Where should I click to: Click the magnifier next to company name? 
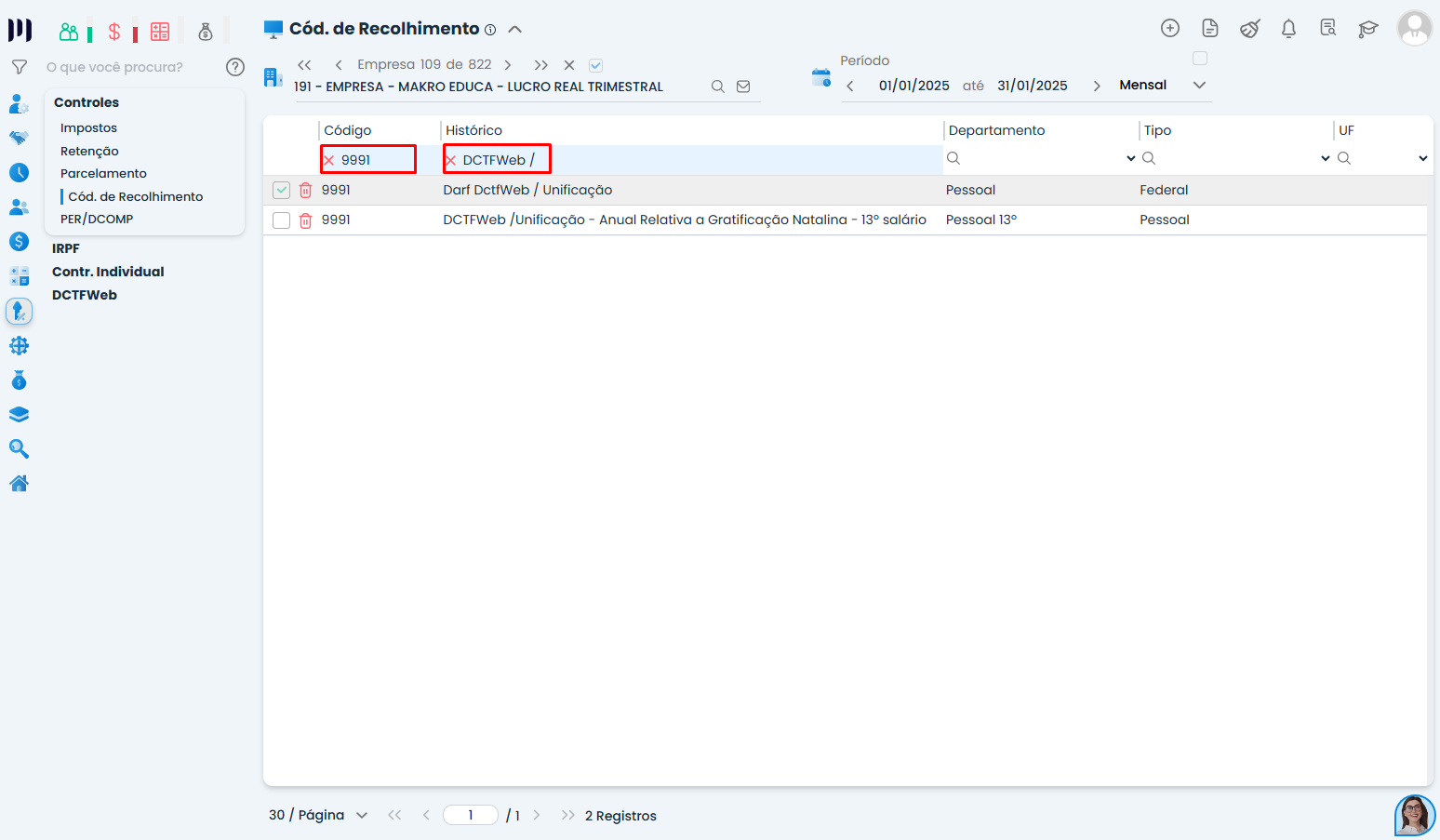coord(717,87)
